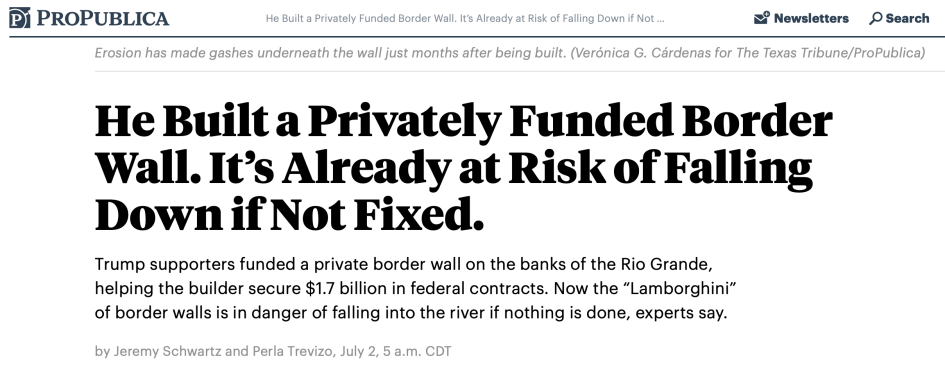
Task: Open author Jeremy Schwartz's profile link
Action: pos(168,351)
